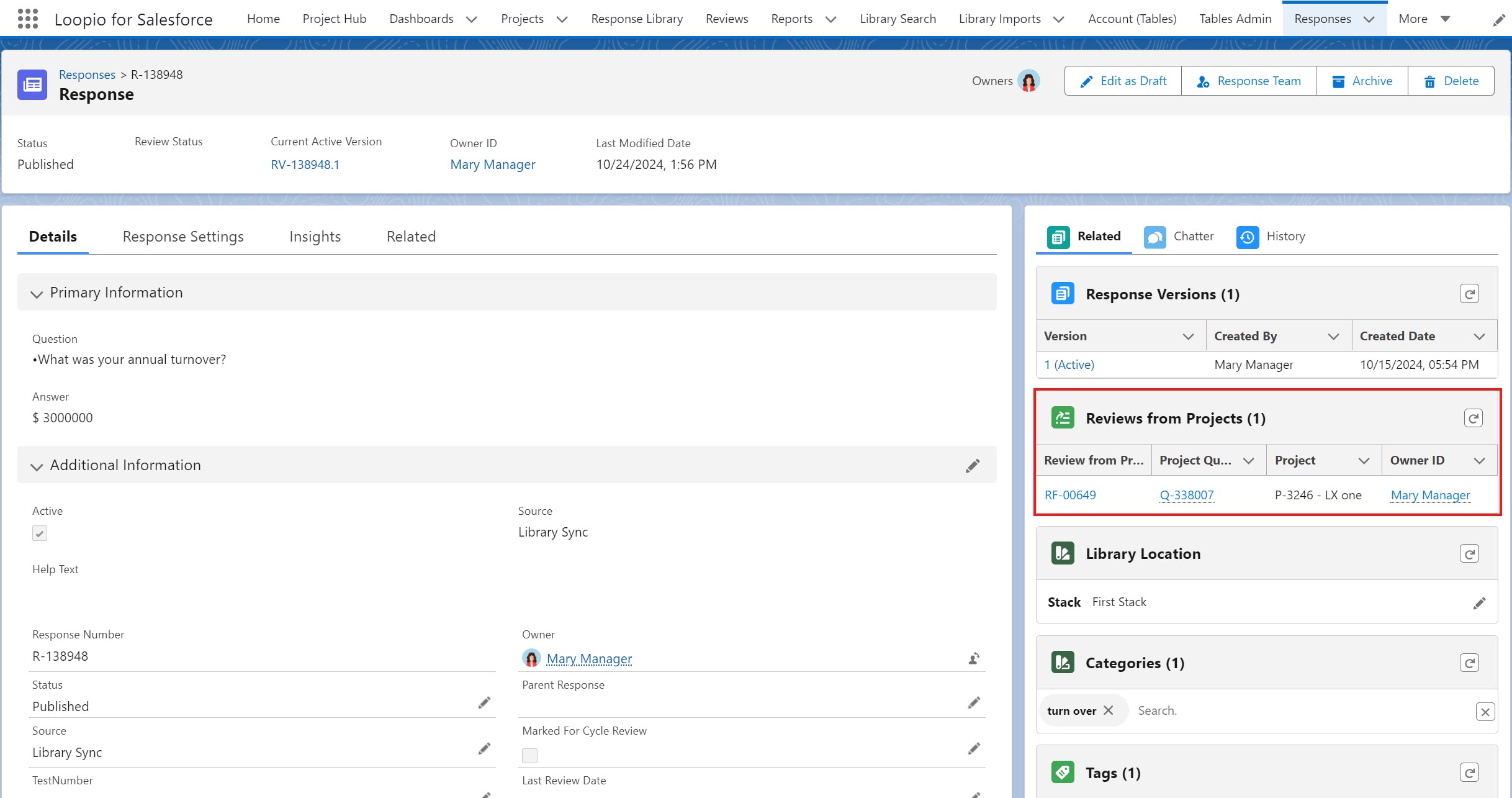
Task: Toggle the Active checkbox
Action: [40, 533]
